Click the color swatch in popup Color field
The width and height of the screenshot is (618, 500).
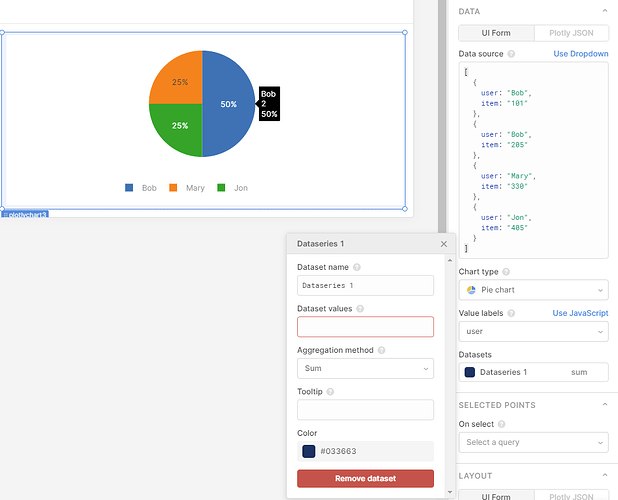click(309, 451)
